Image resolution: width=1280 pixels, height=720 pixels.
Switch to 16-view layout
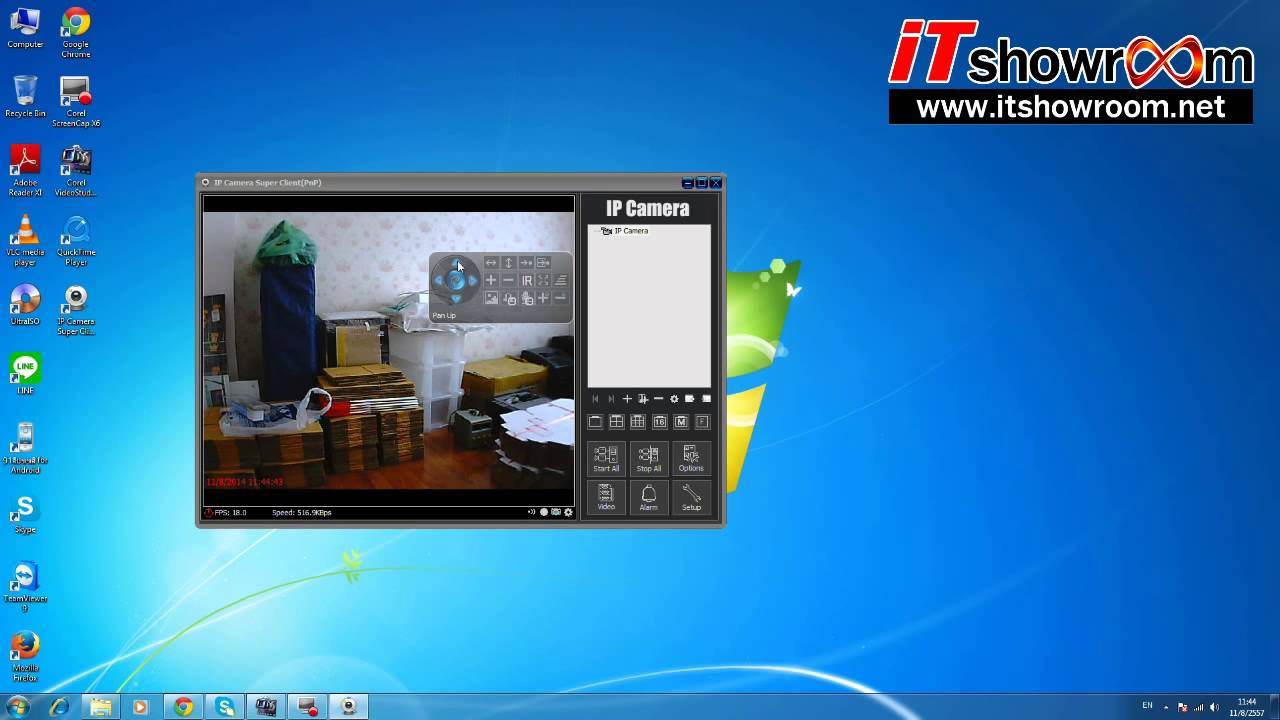pyautogui.click(x=660, y=422)
